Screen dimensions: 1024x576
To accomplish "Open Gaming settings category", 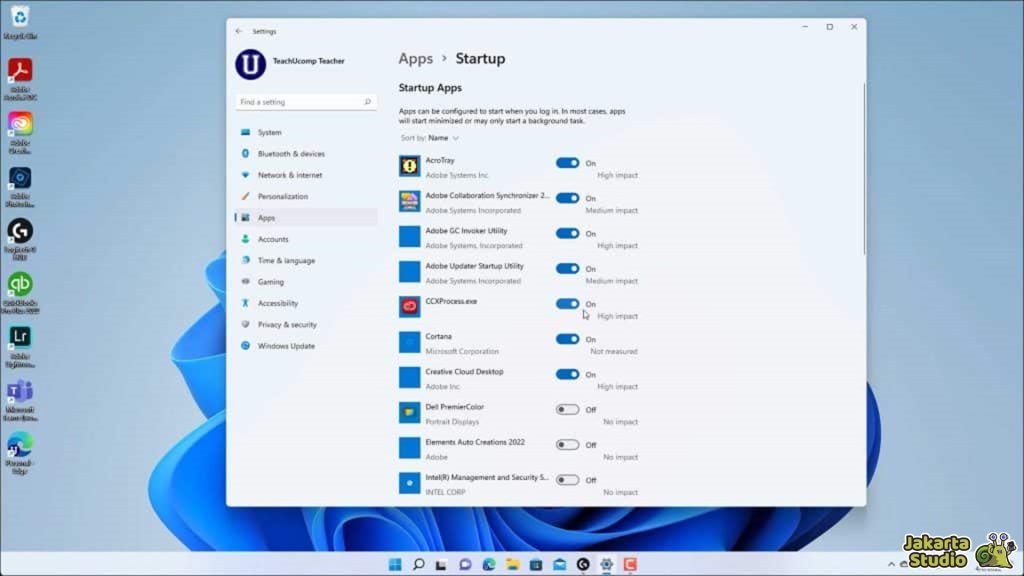I will (306, 282).
